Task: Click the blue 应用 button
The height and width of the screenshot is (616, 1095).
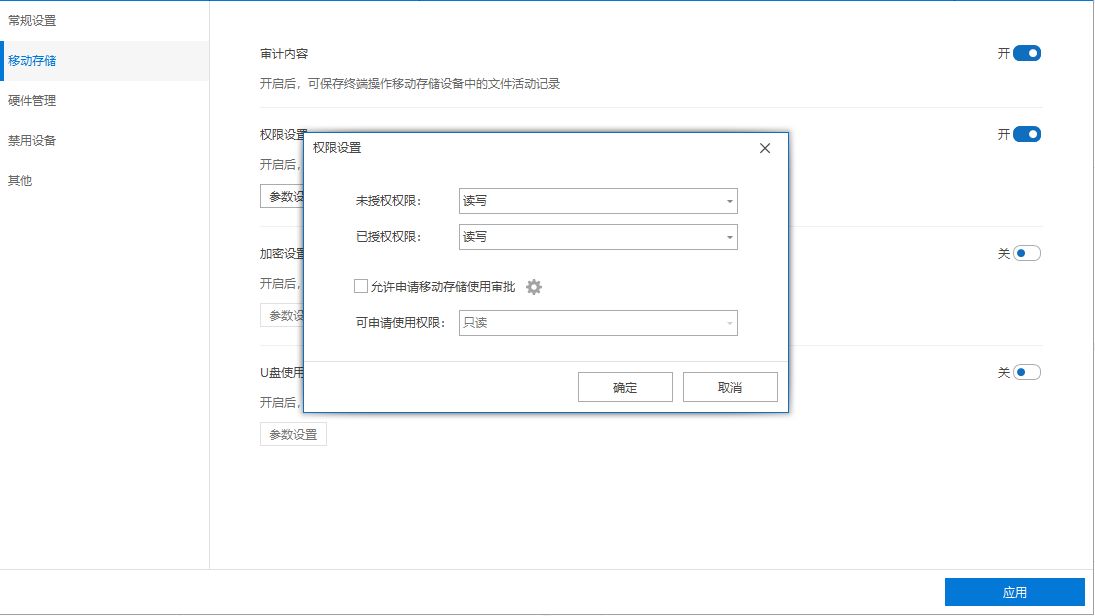Action: [x=1014, y=592]
